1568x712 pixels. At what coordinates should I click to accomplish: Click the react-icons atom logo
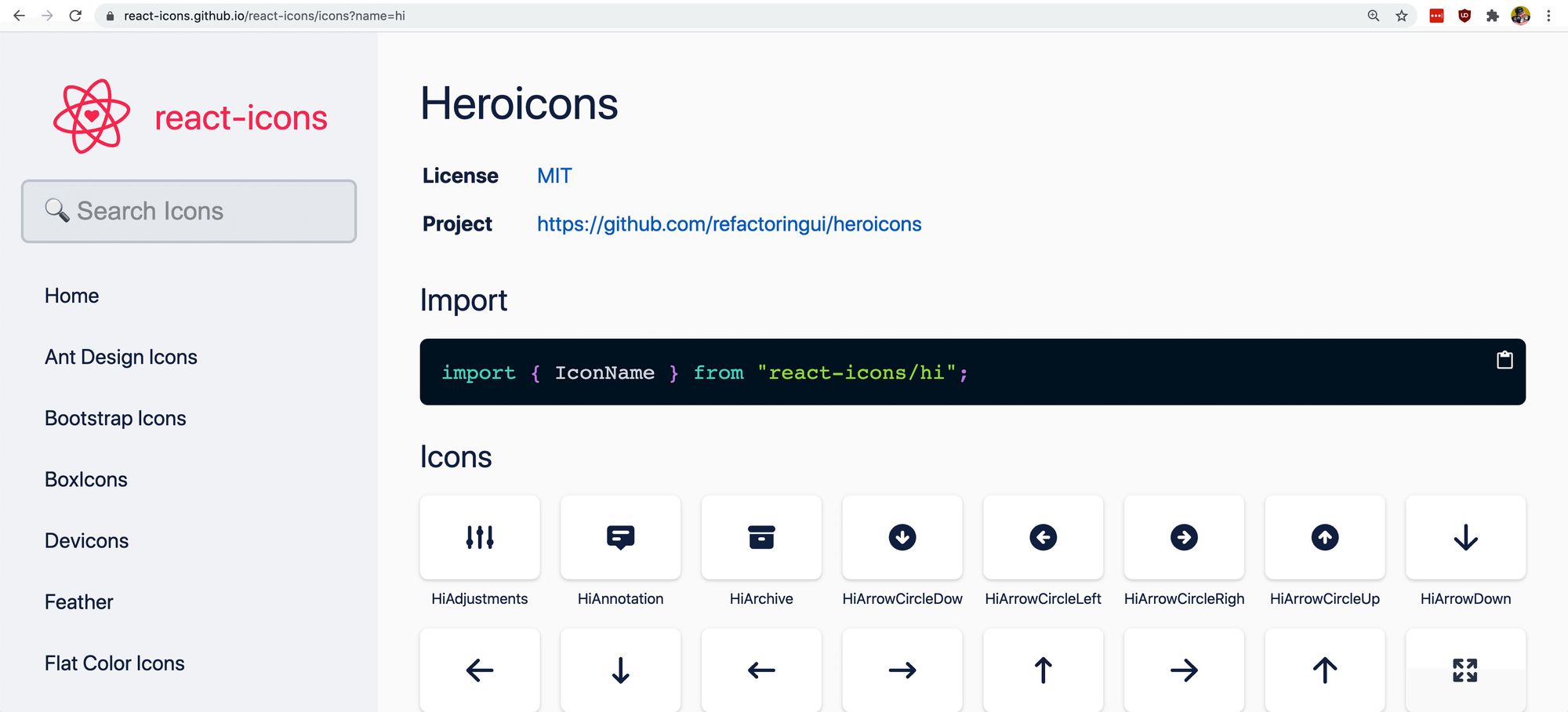coord(92,116)
